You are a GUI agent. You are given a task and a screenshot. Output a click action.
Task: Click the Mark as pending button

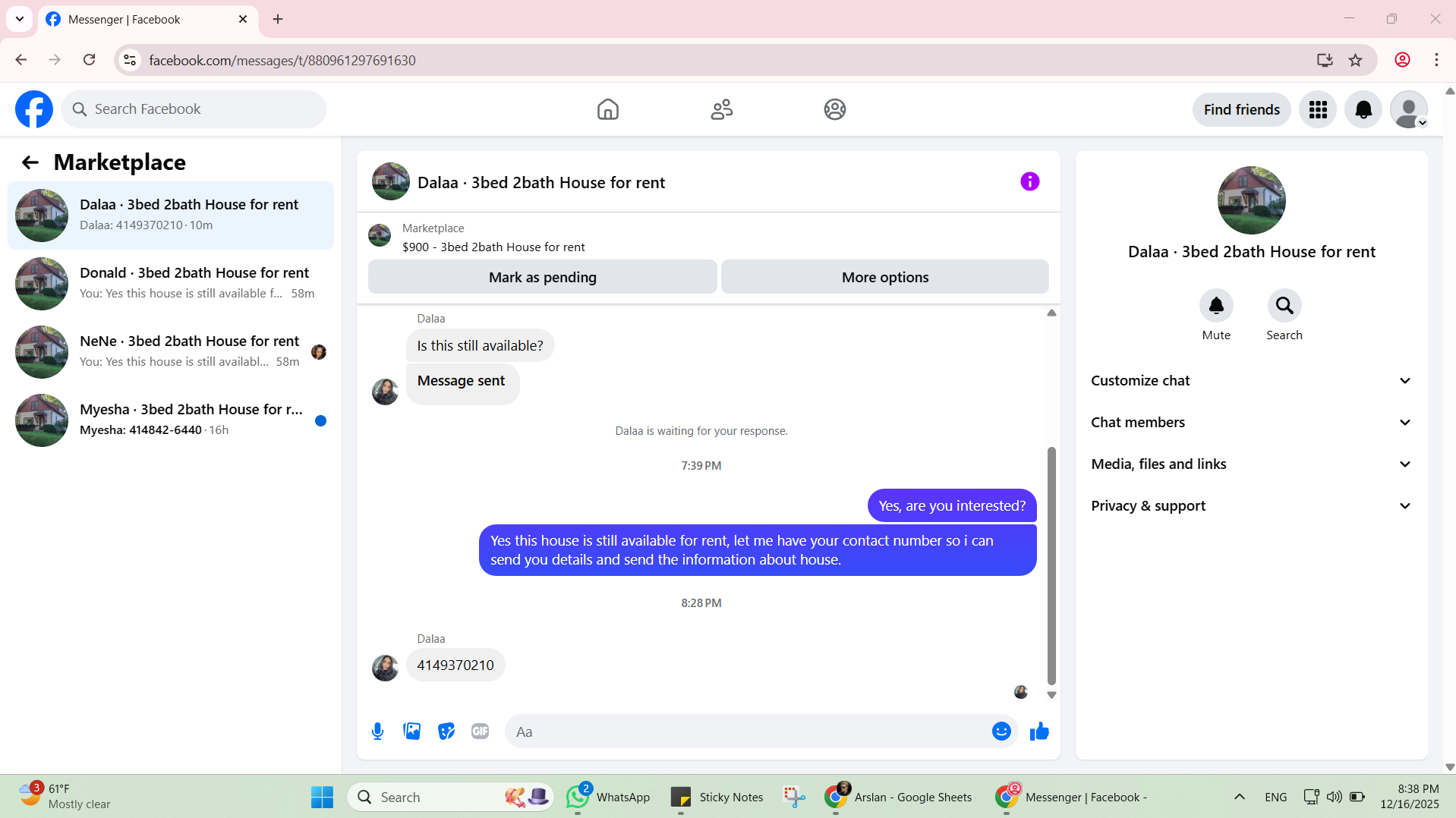click(x=542, y=277)
